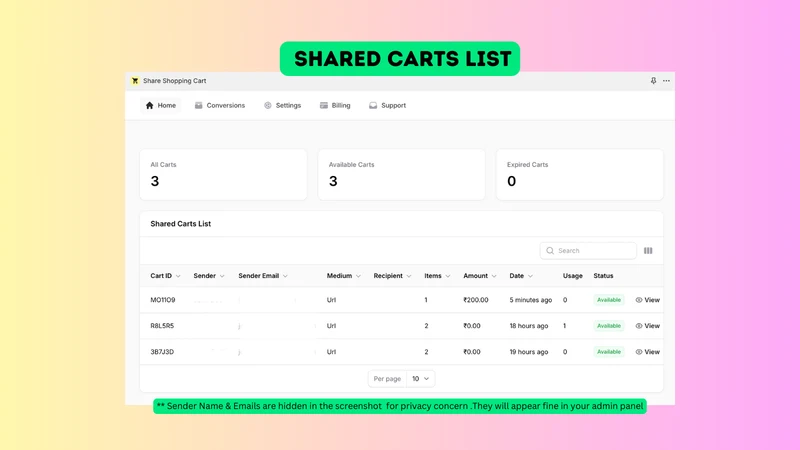Viewport: 800px width, 450px height.
Task: View cart MO11O9 details
Action: (647, 300)
